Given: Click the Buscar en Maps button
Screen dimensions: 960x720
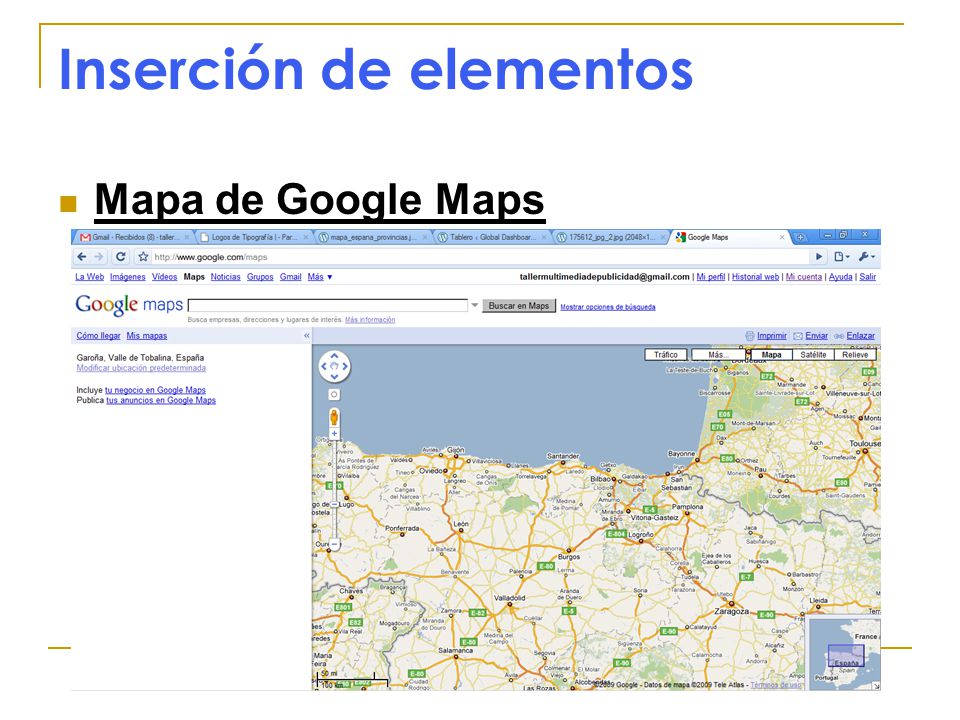Looking at the screenshot, I should pos(519,306).
